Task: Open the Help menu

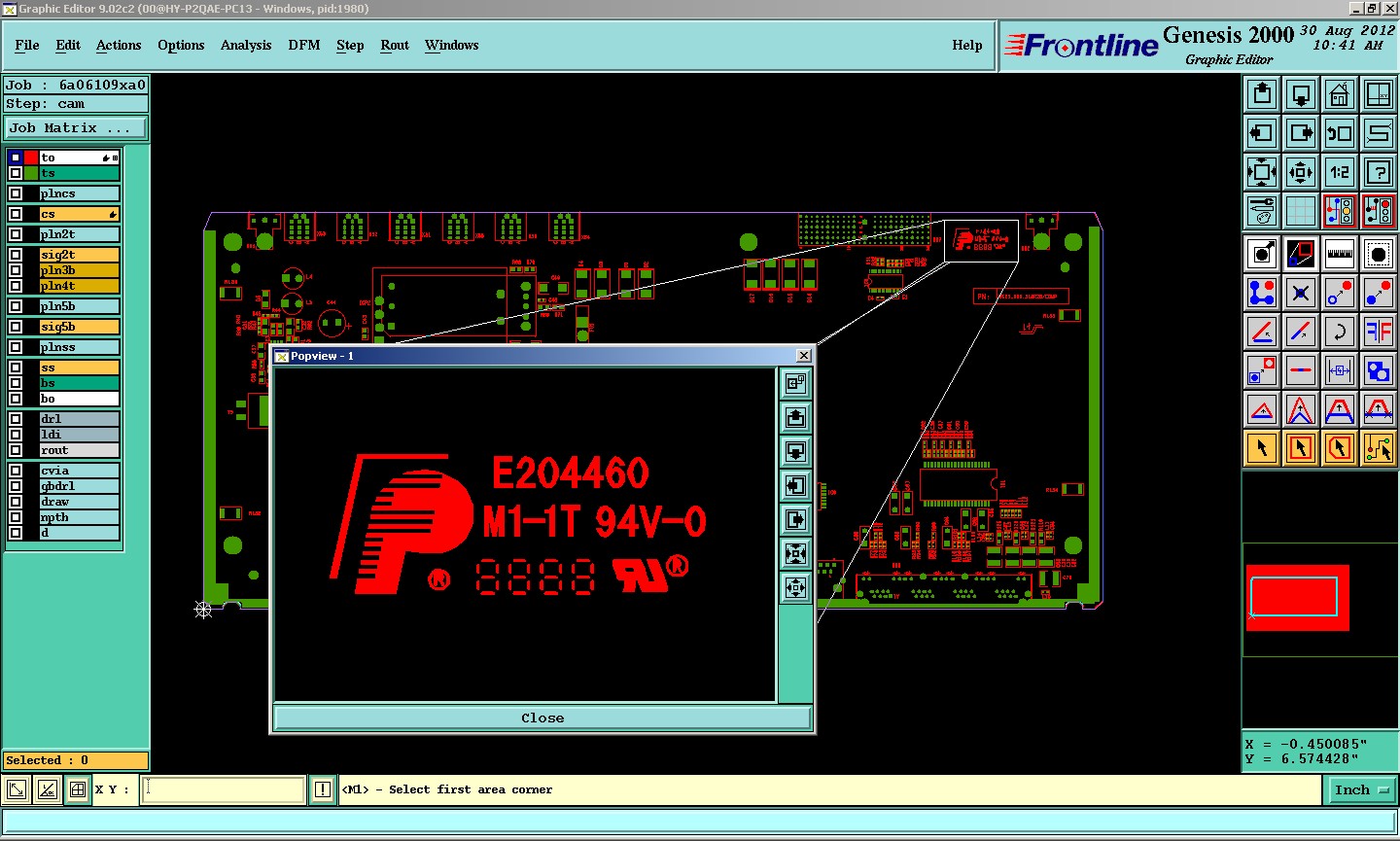Action: (x=967, y=45)
